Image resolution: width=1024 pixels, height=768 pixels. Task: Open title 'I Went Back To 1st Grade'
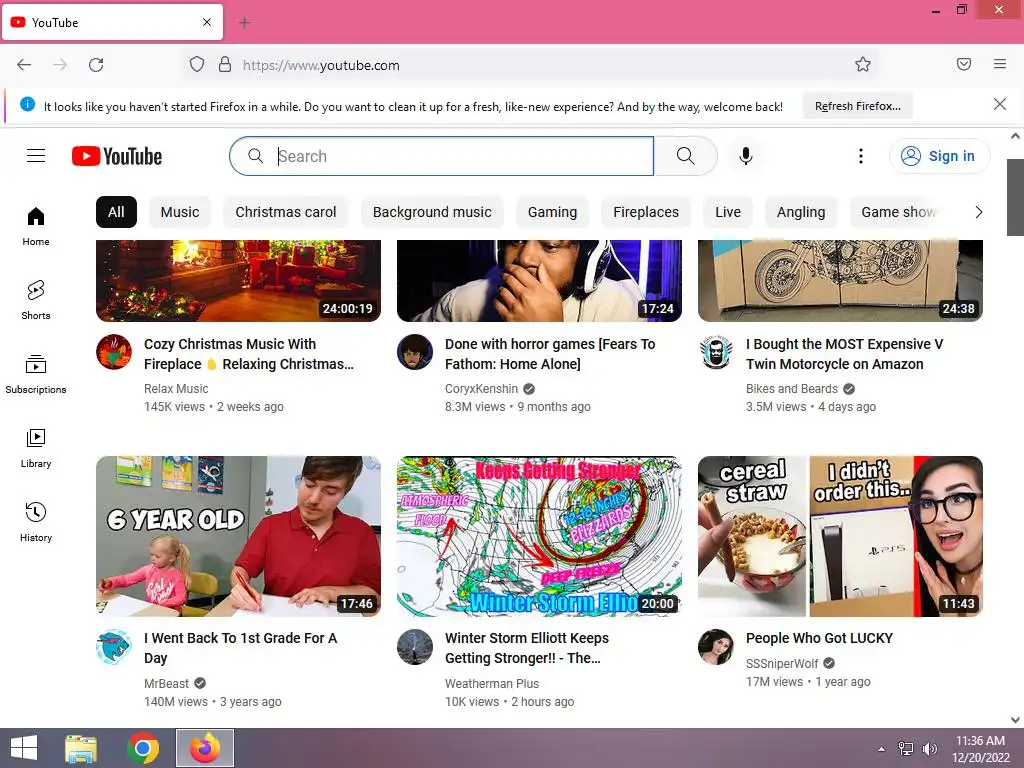[240, 648]
